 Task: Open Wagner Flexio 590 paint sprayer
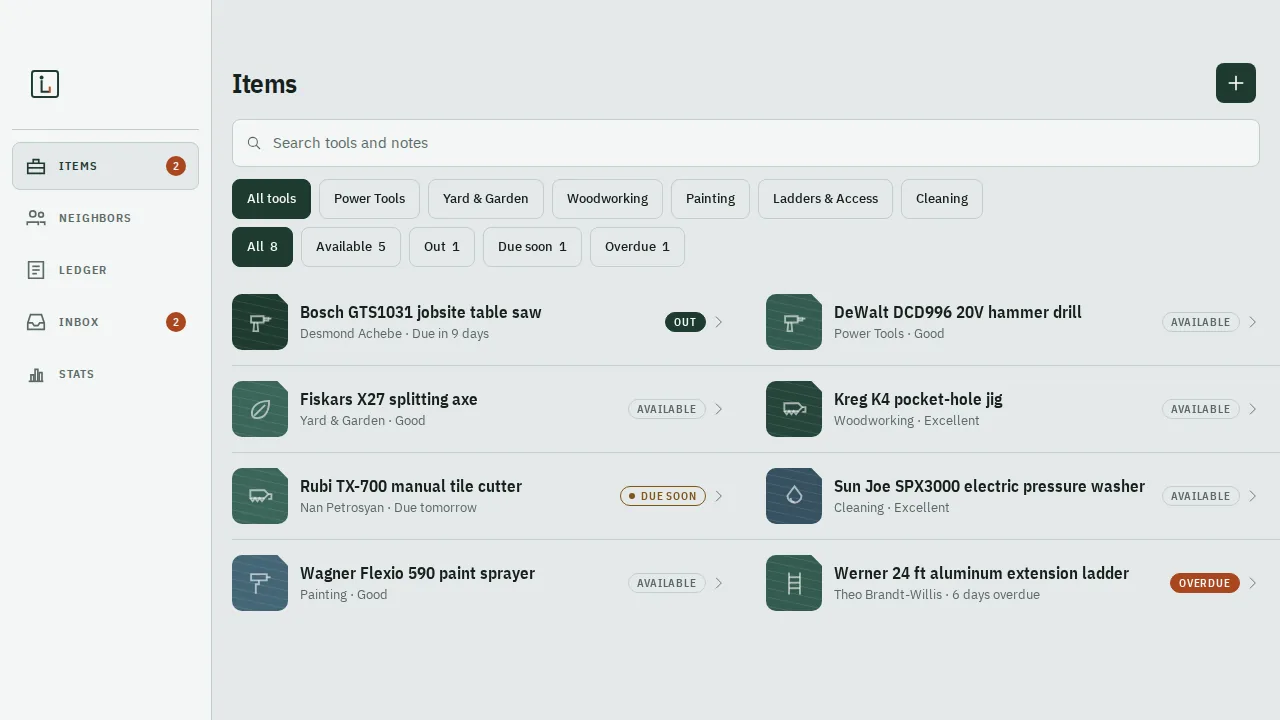pyautogui.click(x=479, y=583)
